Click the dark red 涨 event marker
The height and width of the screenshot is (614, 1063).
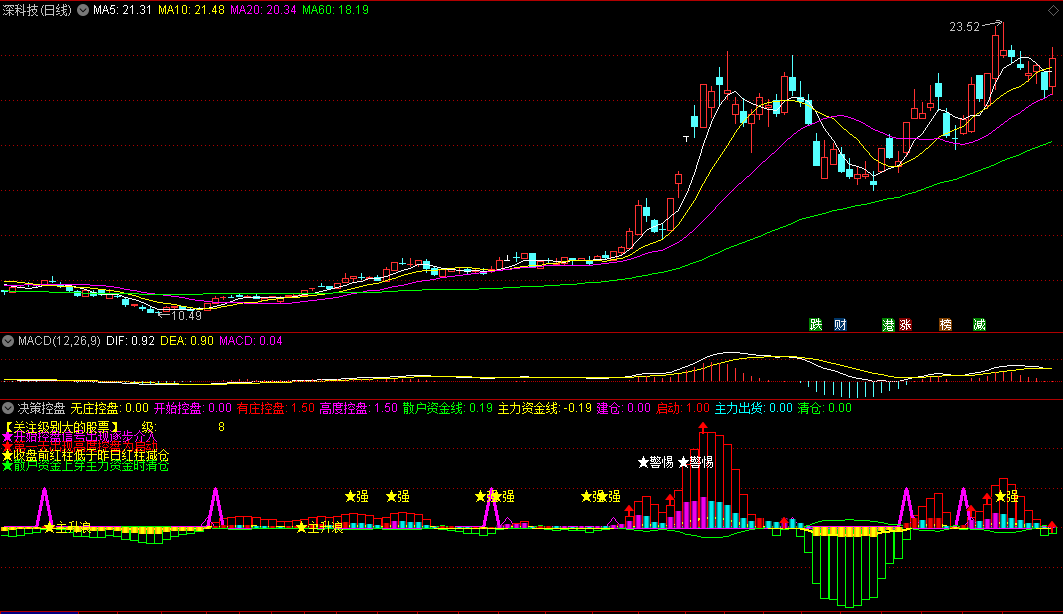click(x=905, y=325)
